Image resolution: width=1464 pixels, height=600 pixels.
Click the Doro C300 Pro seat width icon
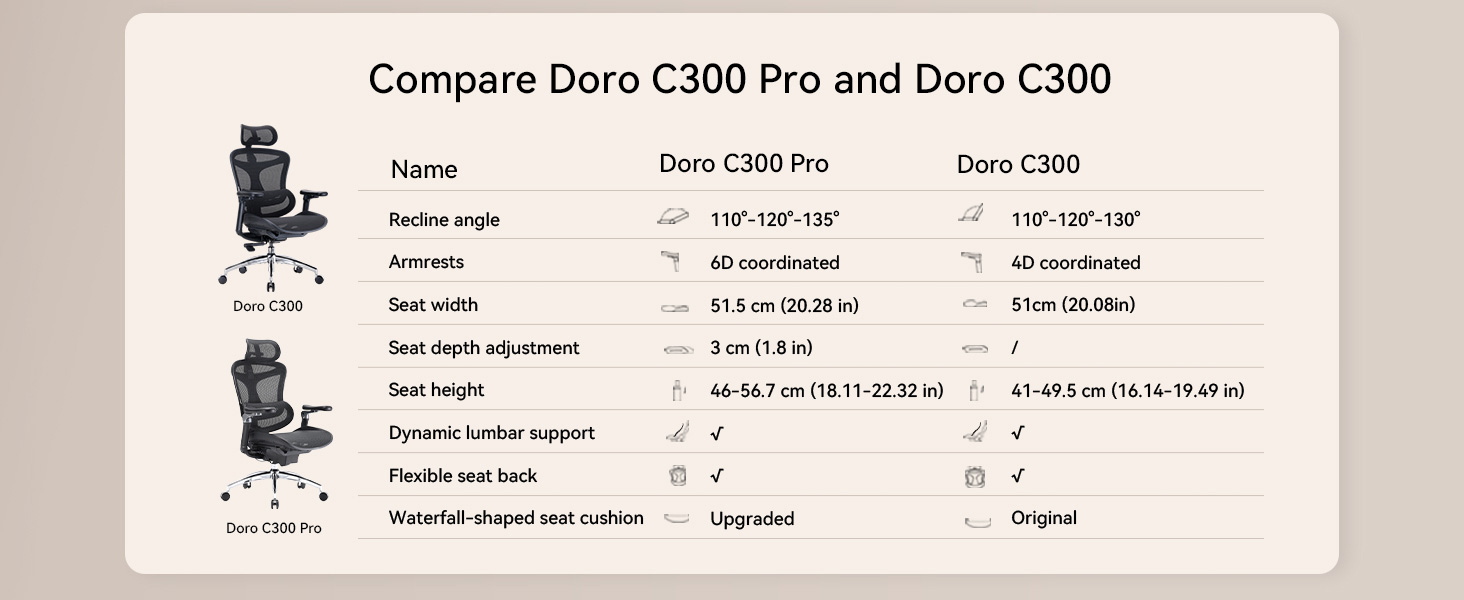(675, 307)
